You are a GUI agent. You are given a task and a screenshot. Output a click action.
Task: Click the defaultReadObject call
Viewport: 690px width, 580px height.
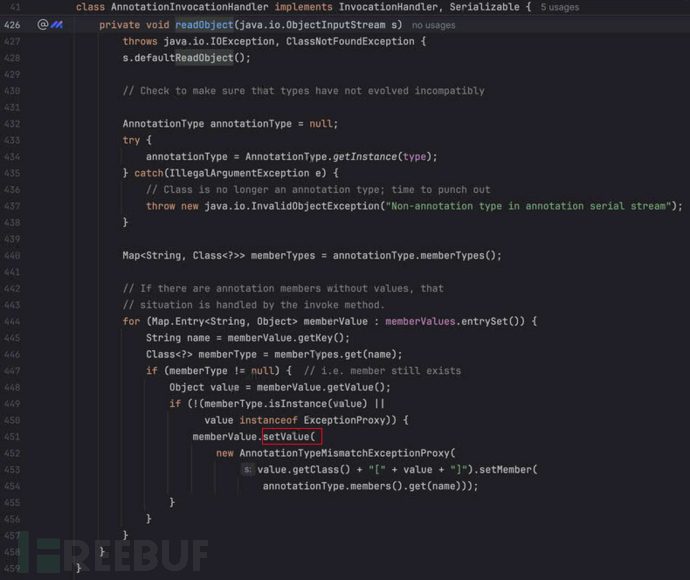click(x=184, y=58)
